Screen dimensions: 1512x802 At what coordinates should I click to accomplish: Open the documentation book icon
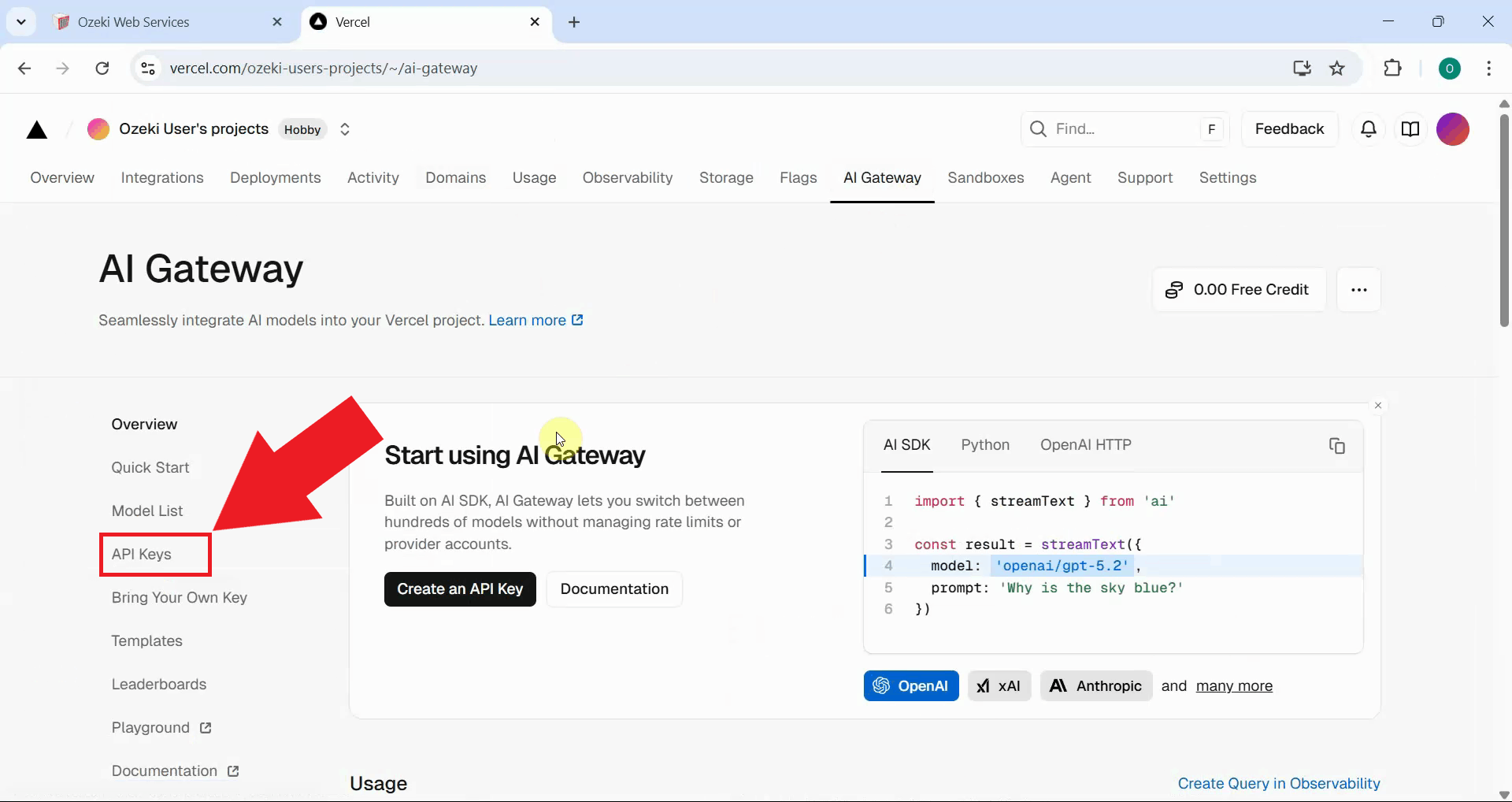(x=1411, y=129)
